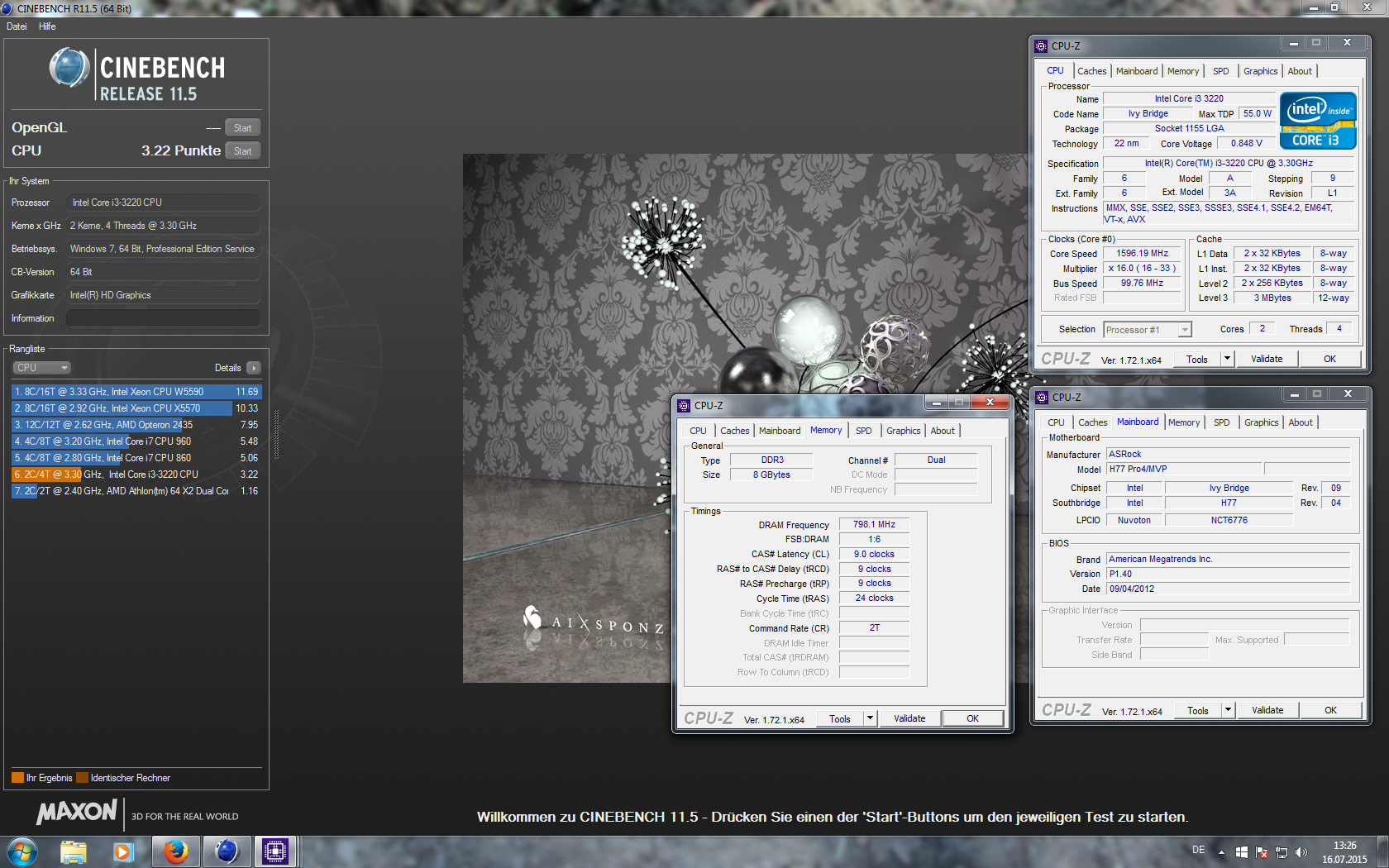1389x868 pixels.
Task: Open SPD tab in Memory CPU-Z window
Action: (x=863, y=431)
